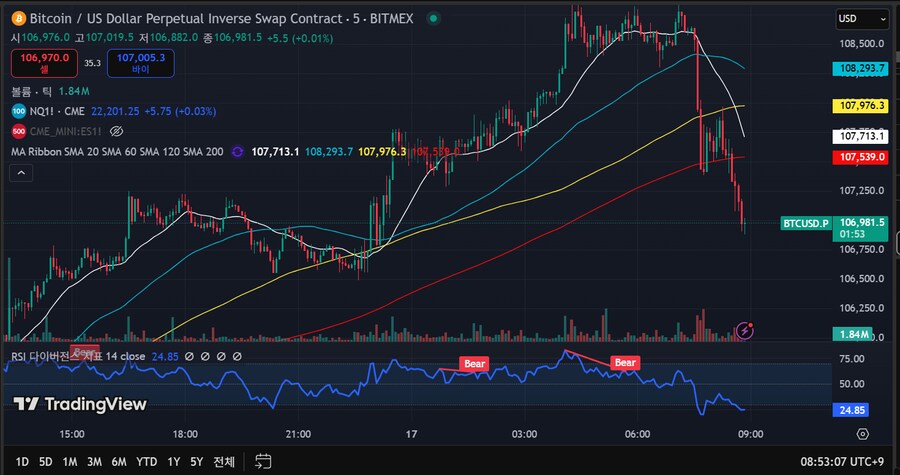Viewport: 900px width, 475px height.
Task: Select the 5Y date range
Action: click(x=196, y=462)
